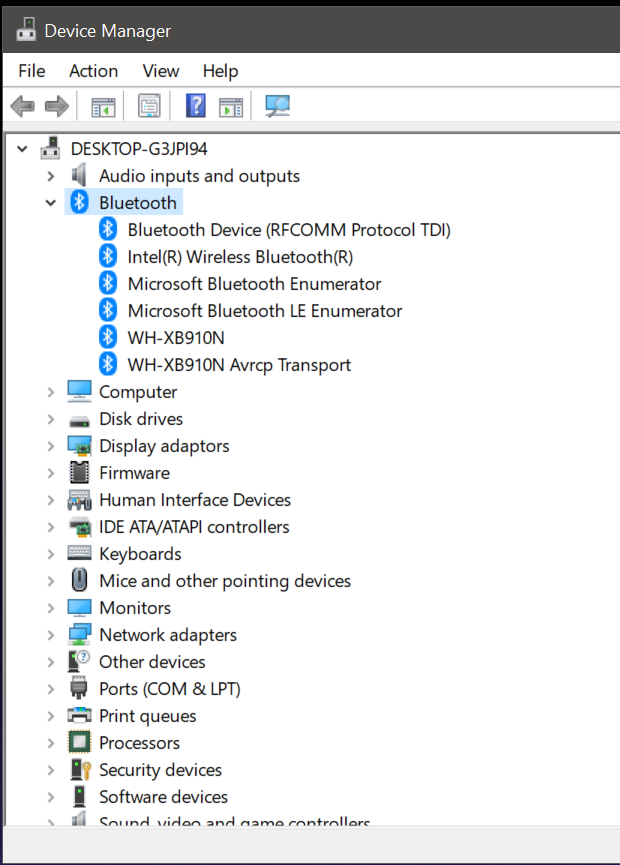The width and height of the screenshot is (620, 865).
Task: Click the Human Interface Devices icon
Action: 79,500
